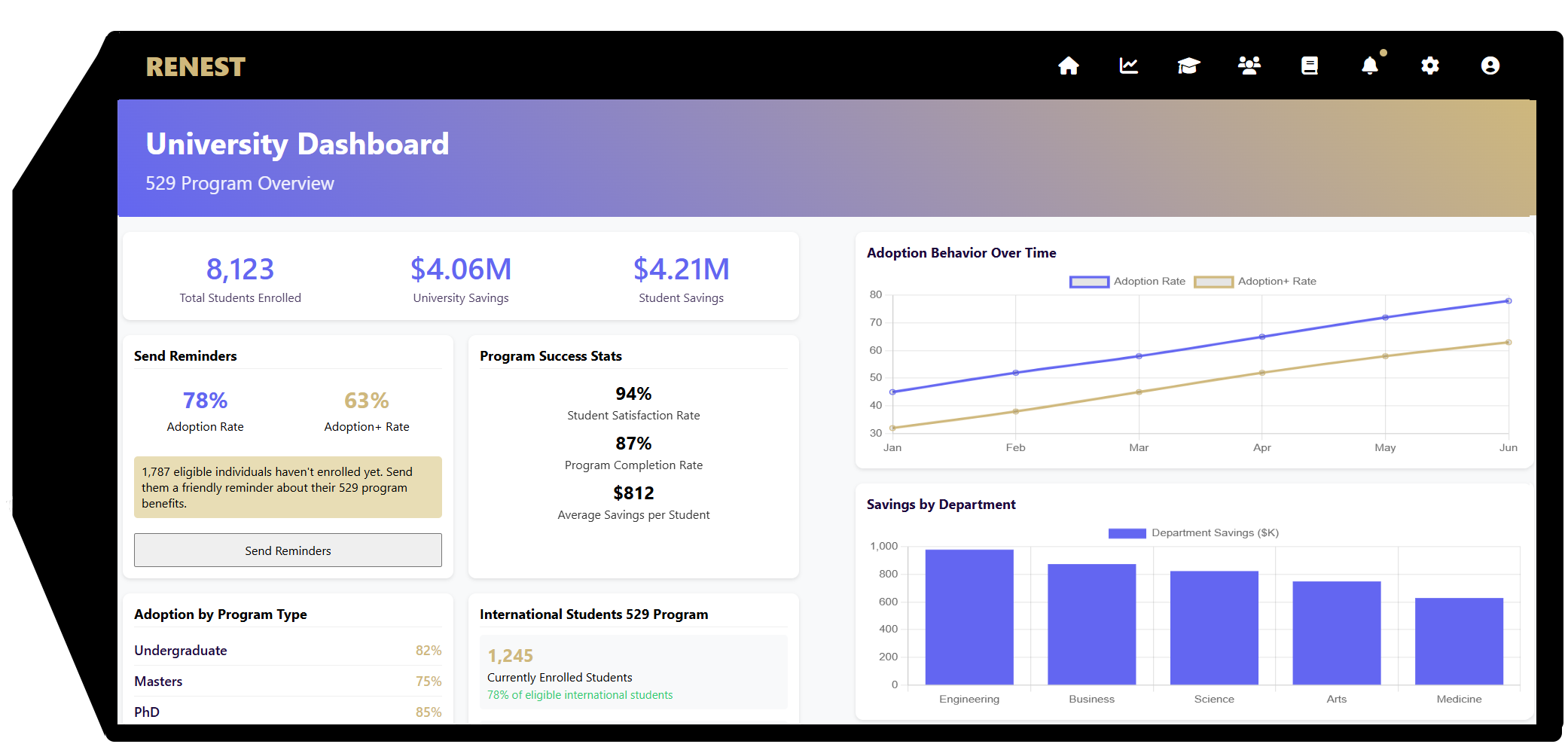Click International Students 529 Program heading
The height and width of the screenshot is (744, 1568).
593,614
